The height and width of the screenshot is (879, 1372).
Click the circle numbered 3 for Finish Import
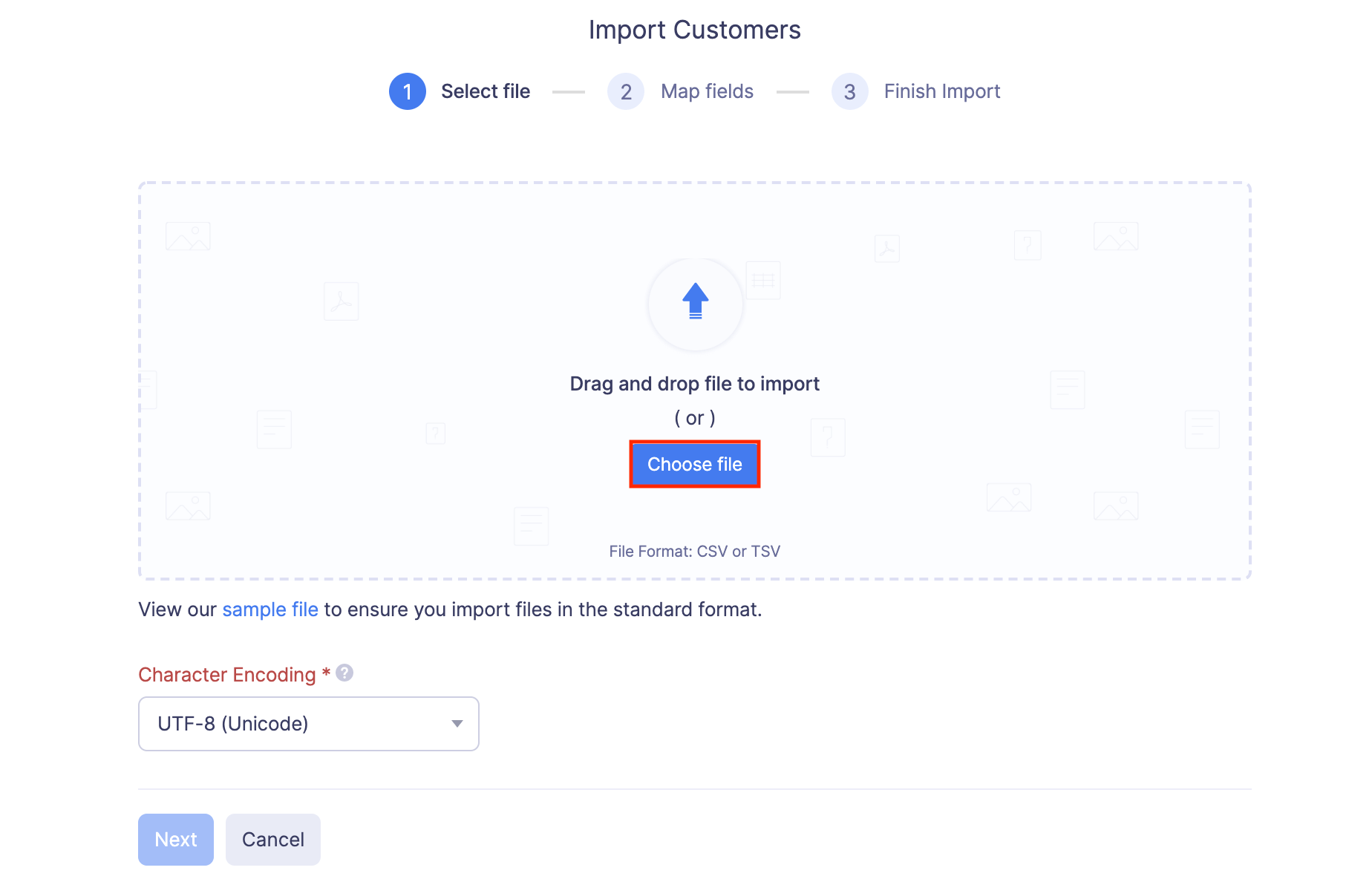(849, 91)
